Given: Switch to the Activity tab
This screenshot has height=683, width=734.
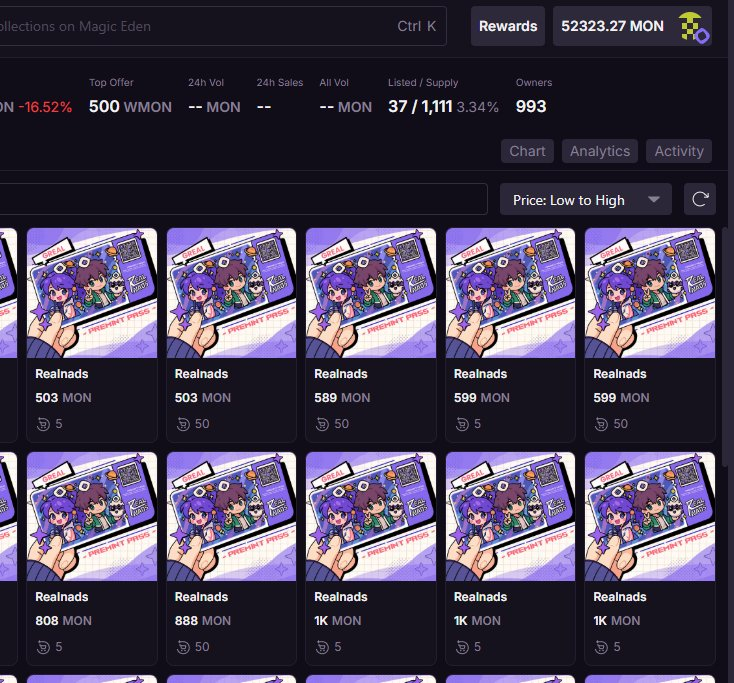Looking at the screenshot, I should coord(679,151).
